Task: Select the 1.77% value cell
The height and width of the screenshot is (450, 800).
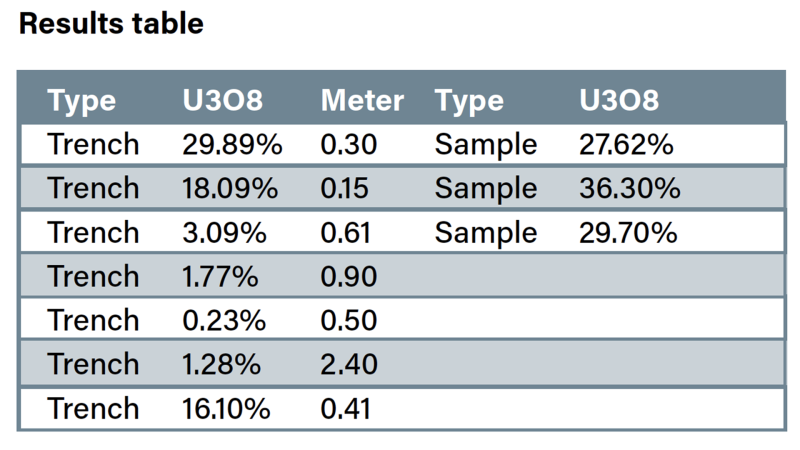Action: click(x=223, y=276)
